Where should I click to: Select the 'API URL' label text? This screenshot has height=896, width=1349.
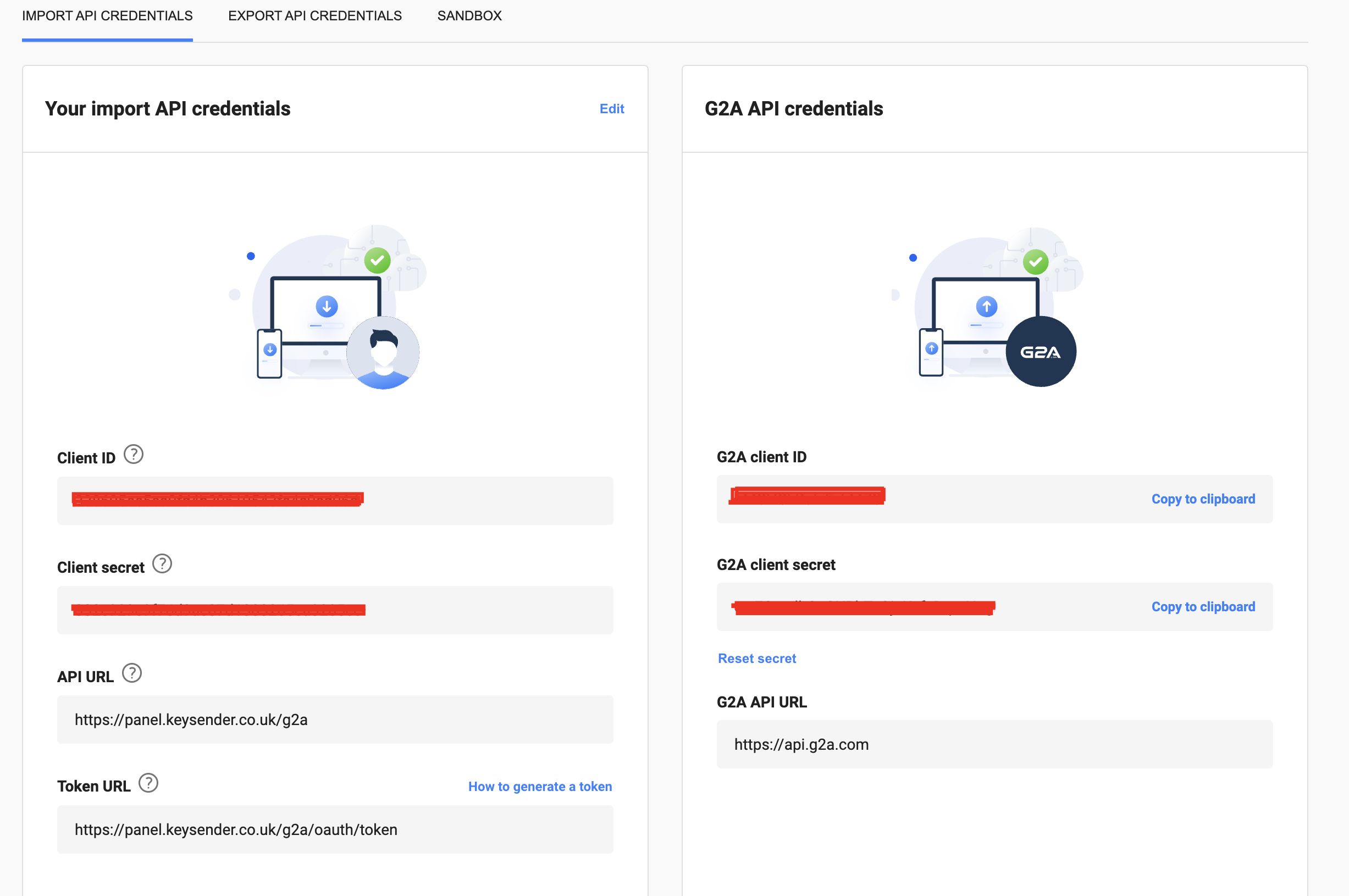pyautogui.click(x=85, y=677)
